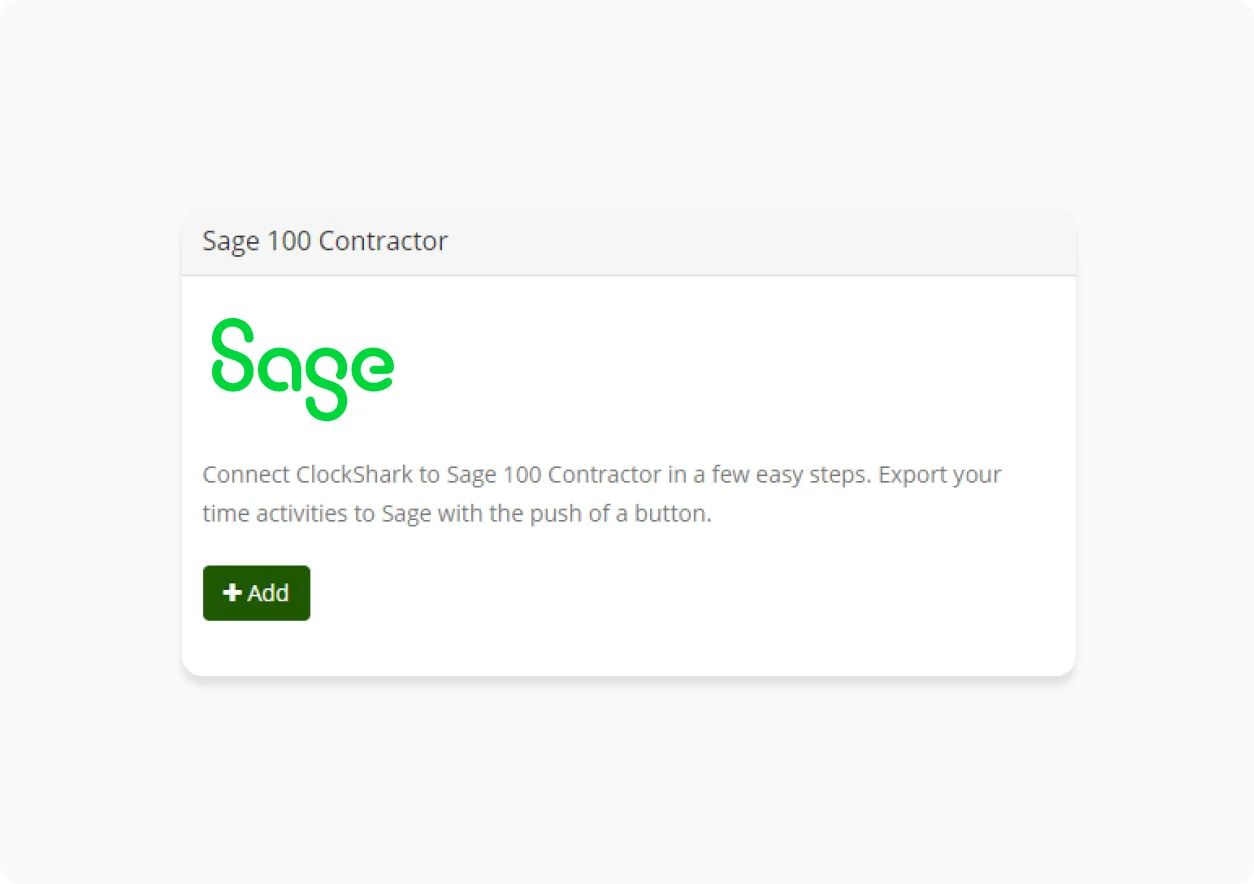Click the green Sage logo
The image size is (1254, 884).
[302, 368]
